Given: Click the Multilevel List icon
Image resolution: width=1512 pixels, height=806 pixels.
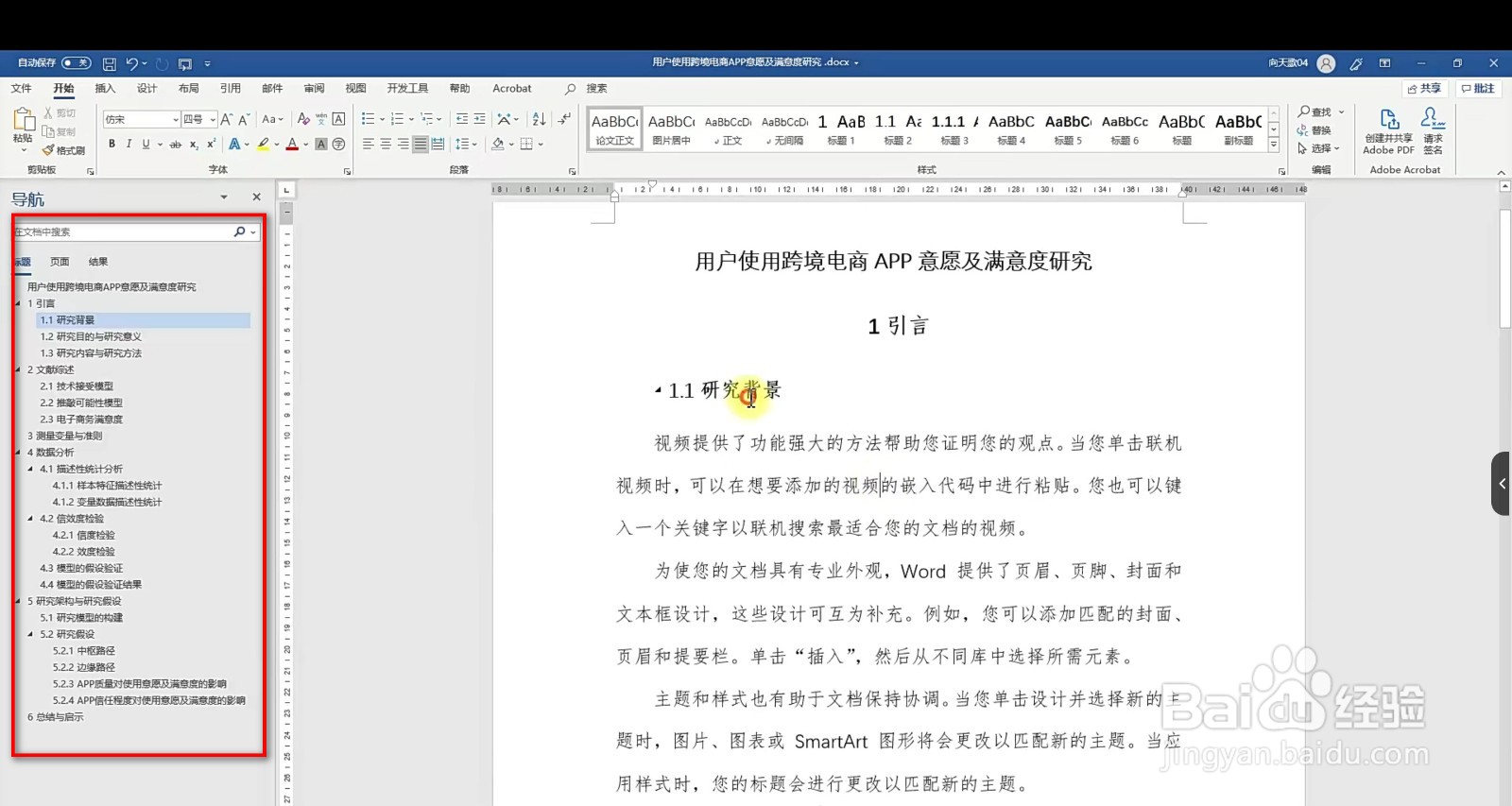Looking at the screenshot, I should (427, 119).
